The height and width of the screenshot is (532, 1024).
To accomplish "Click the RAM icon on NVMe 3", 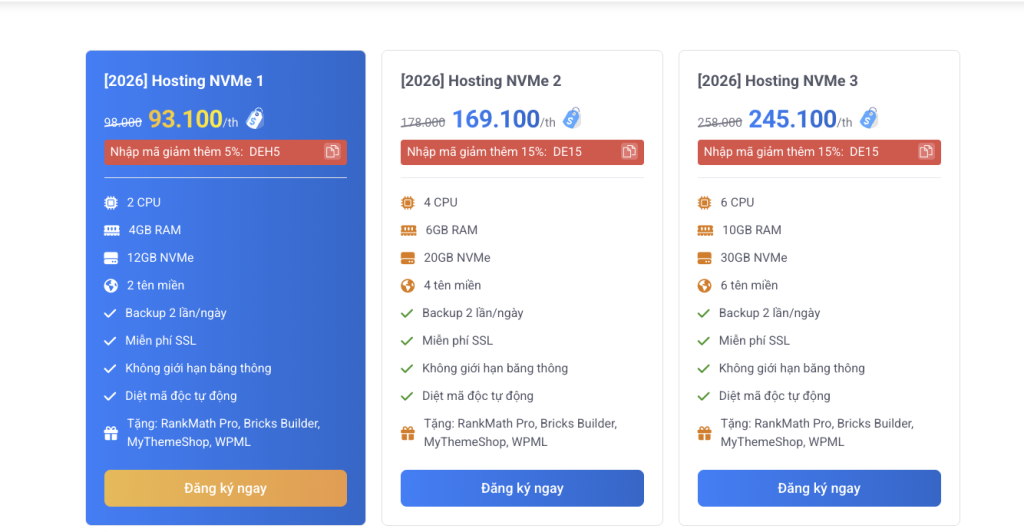I will tap(705, 230).
